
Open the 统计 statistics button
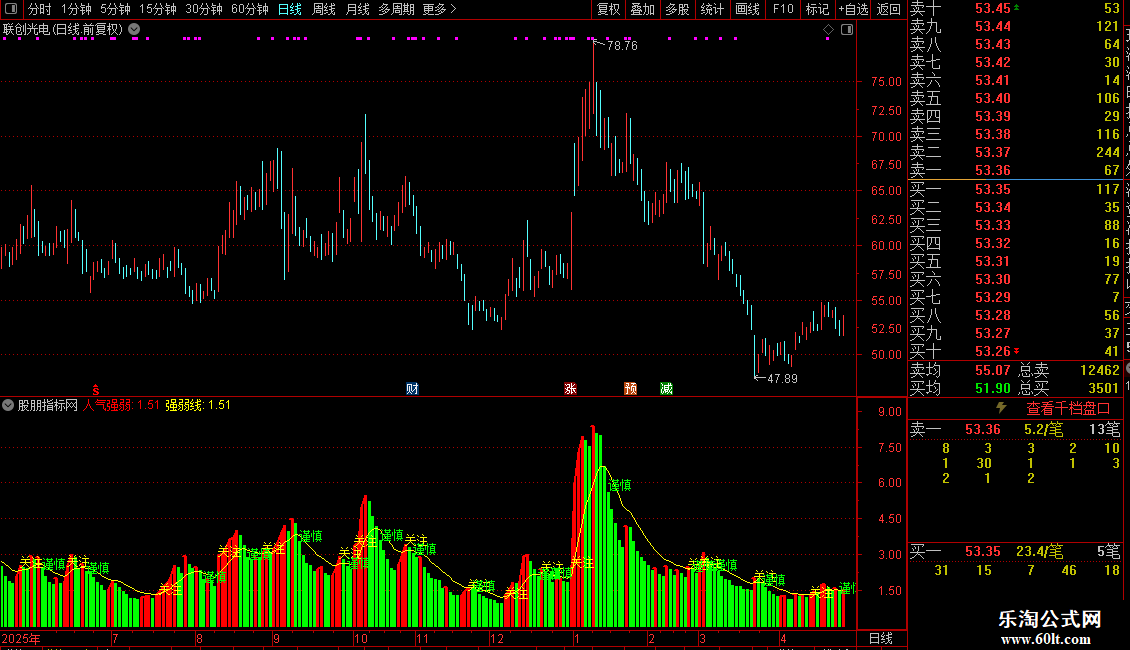712,9
